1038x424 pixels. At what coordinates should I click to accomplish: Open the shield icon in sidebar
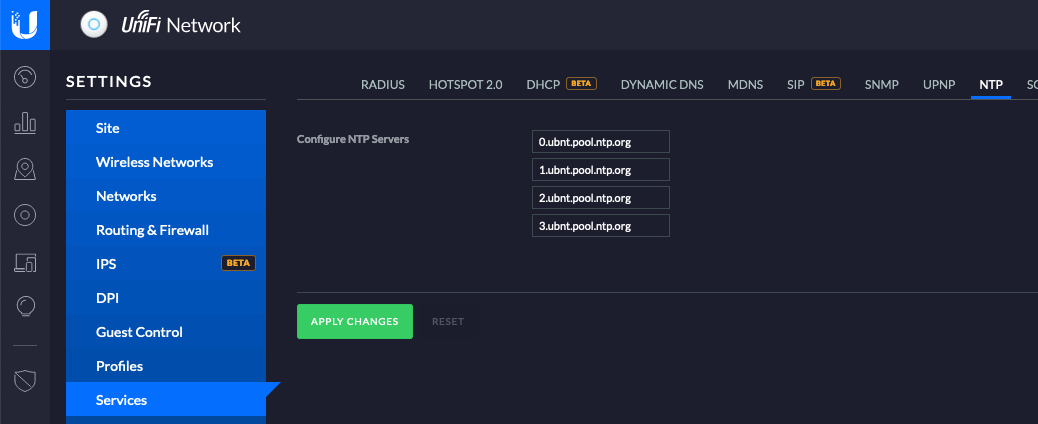[25, 380]
